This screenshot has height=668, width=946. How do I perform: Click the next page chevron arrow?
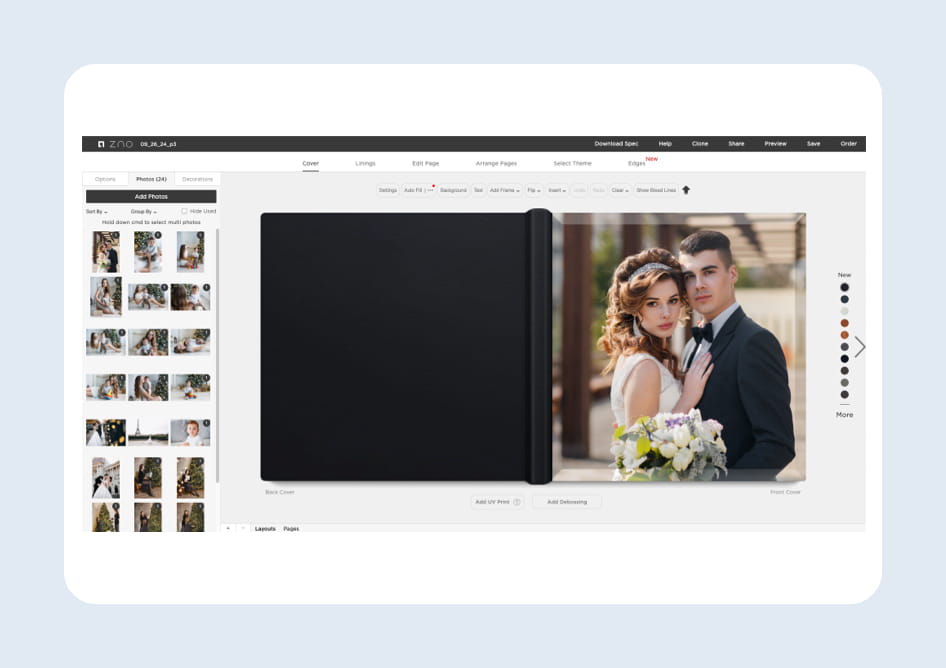point(859,347)
